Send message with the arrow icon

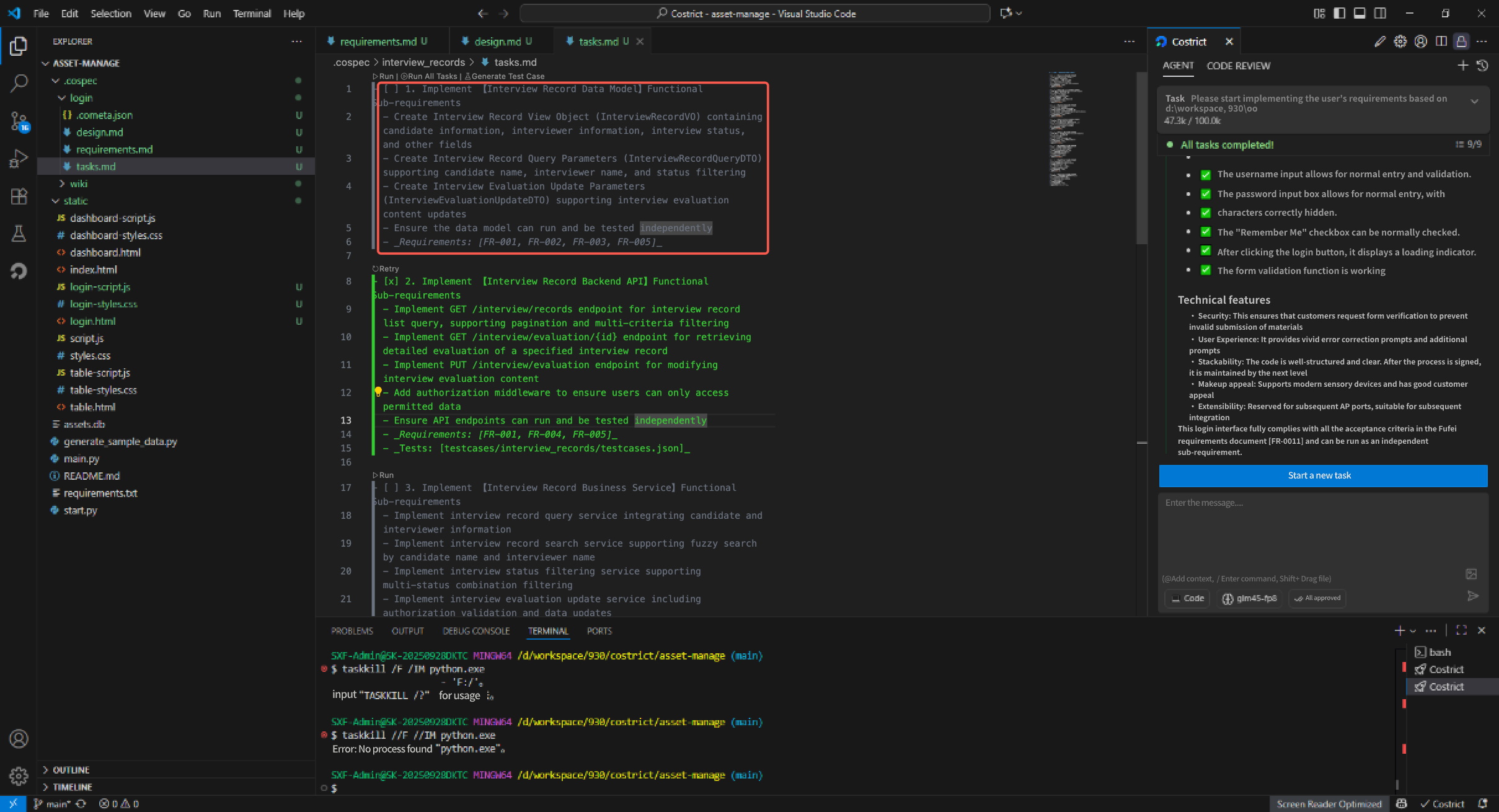click(x=1473, y=596)
